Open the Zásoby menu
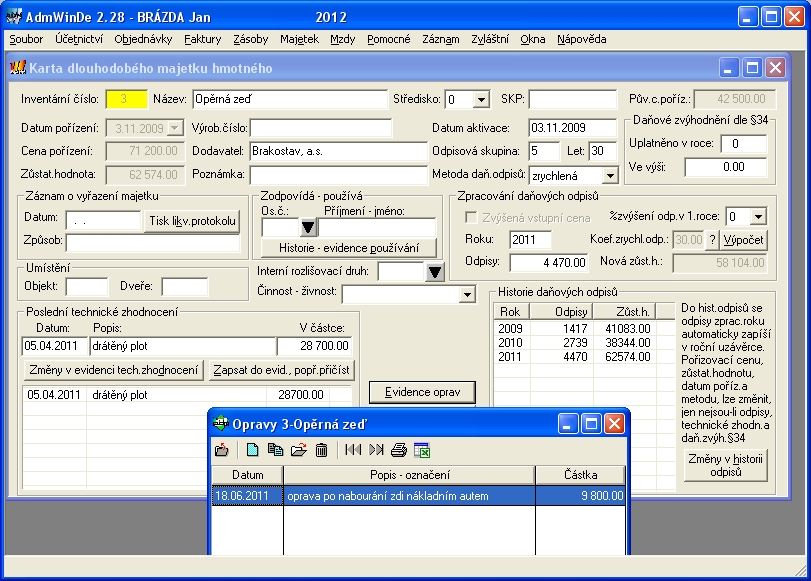811x581 pixels. click(251, 39)
